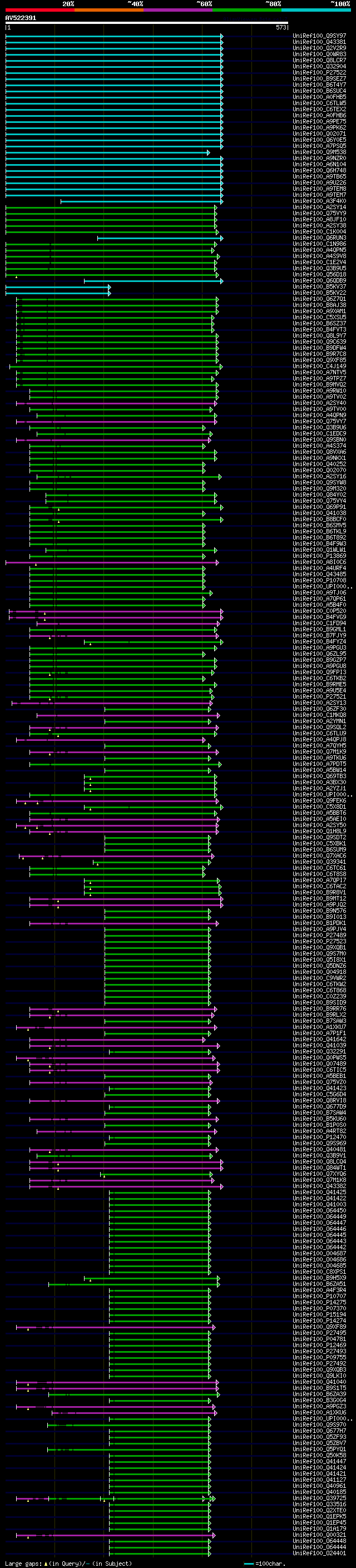Select hit label UniRef100_Q6Z7Q1
356x1568 pixels.
(x=319, y=299)
